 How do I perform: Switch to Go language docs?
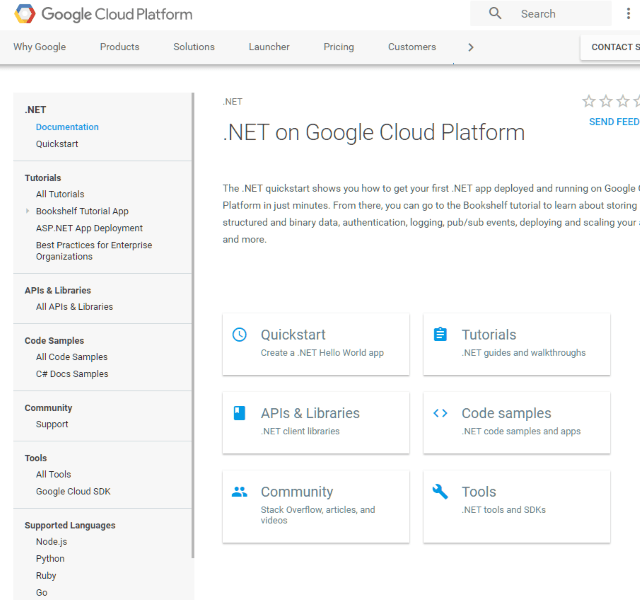point(42,593)
